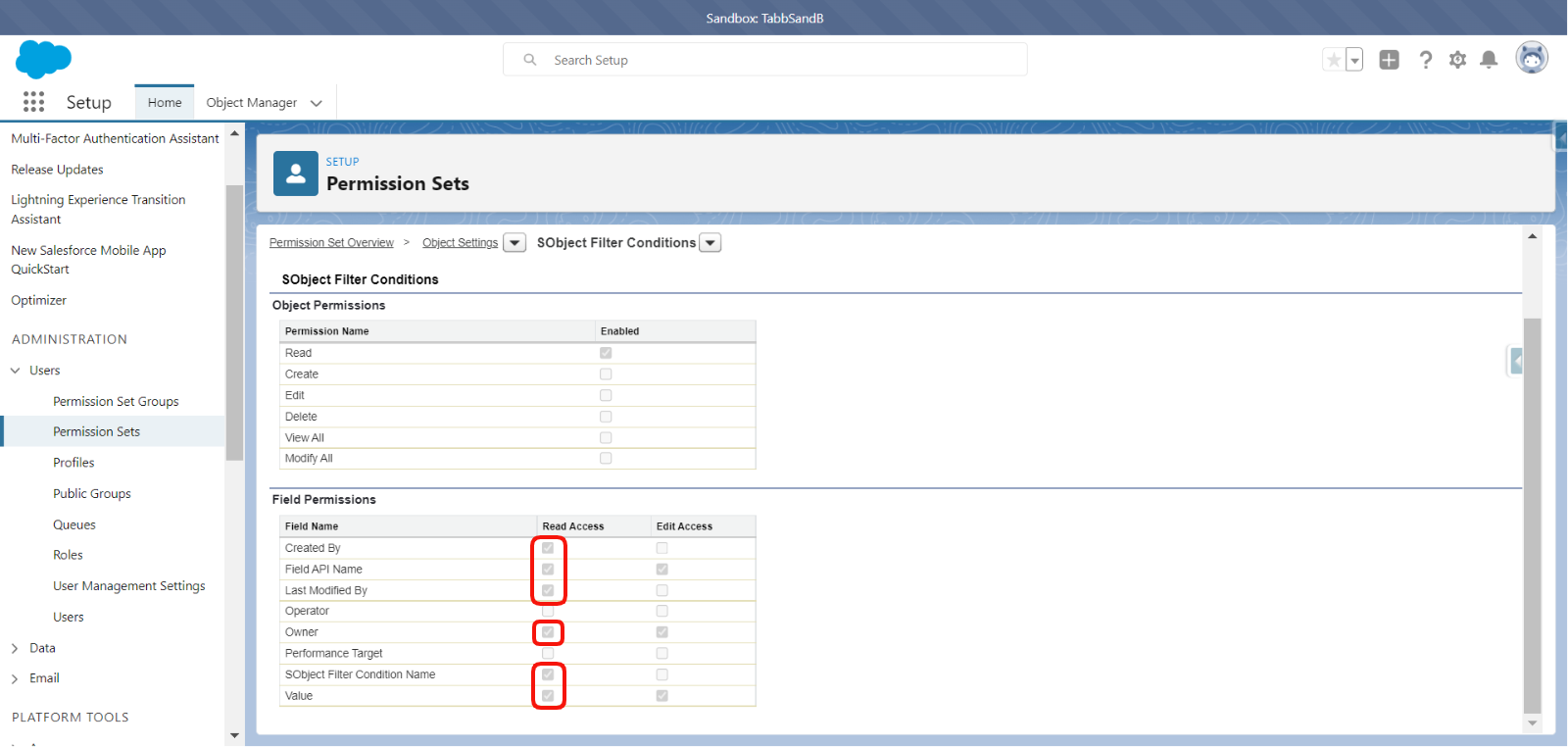Open the setup gear menu
Viewport: 1568px width, 747px height.
click(x=1457, y=60)
